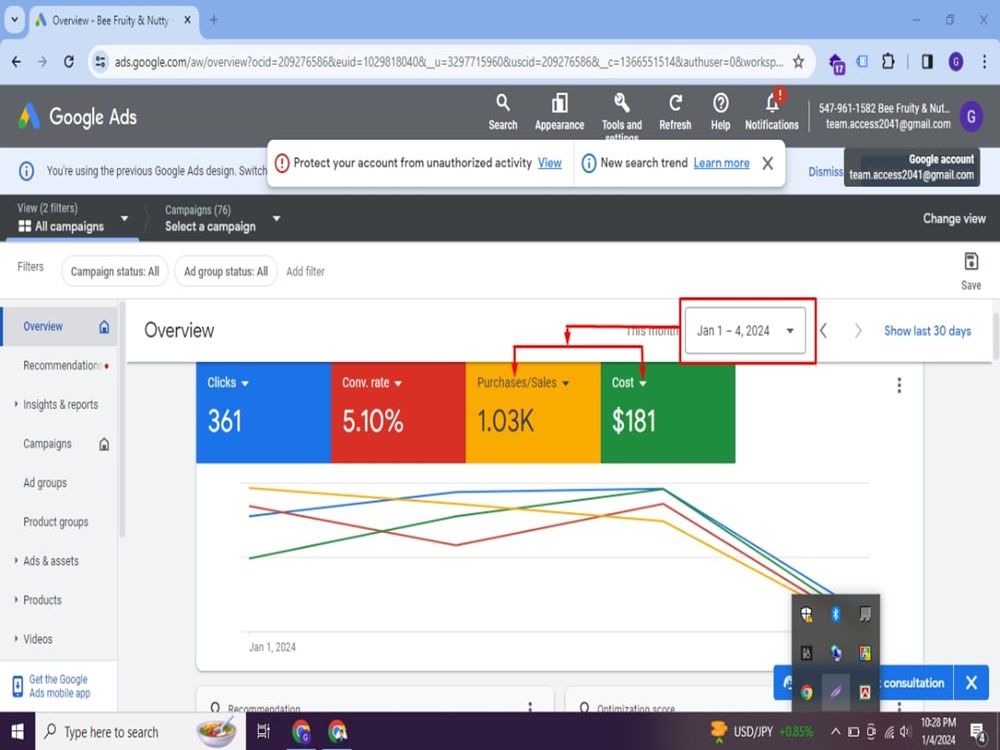
Task: Click the Google account avatar in Ads header
Action: (x=971, y=117)
